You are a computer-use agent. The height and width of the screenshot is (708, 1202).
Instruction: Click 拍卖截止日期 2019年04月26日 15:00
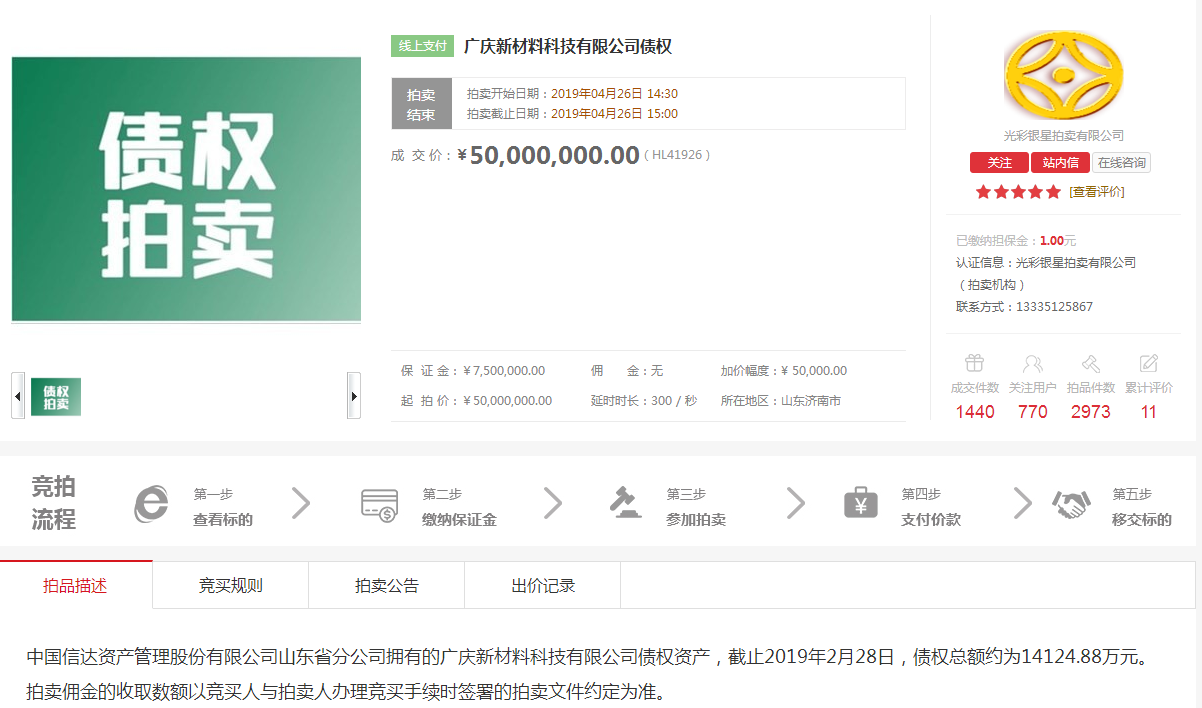[572, 113]
